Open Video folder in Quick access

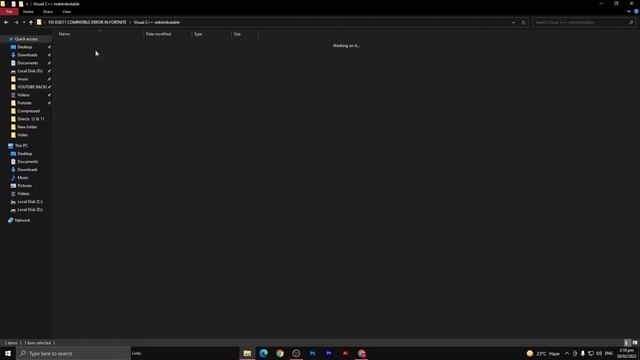click(22, 135)
